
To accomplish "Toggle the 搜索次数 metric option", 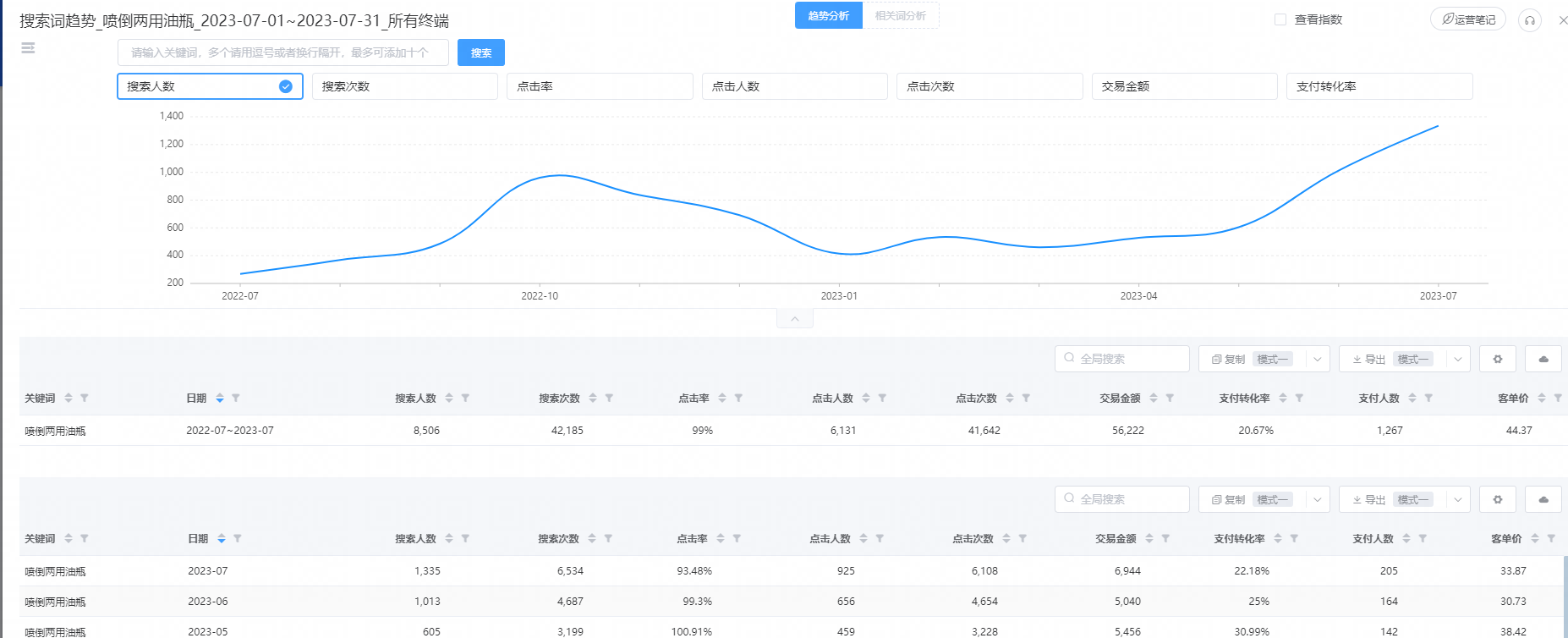I will click(x=404, y=86).
